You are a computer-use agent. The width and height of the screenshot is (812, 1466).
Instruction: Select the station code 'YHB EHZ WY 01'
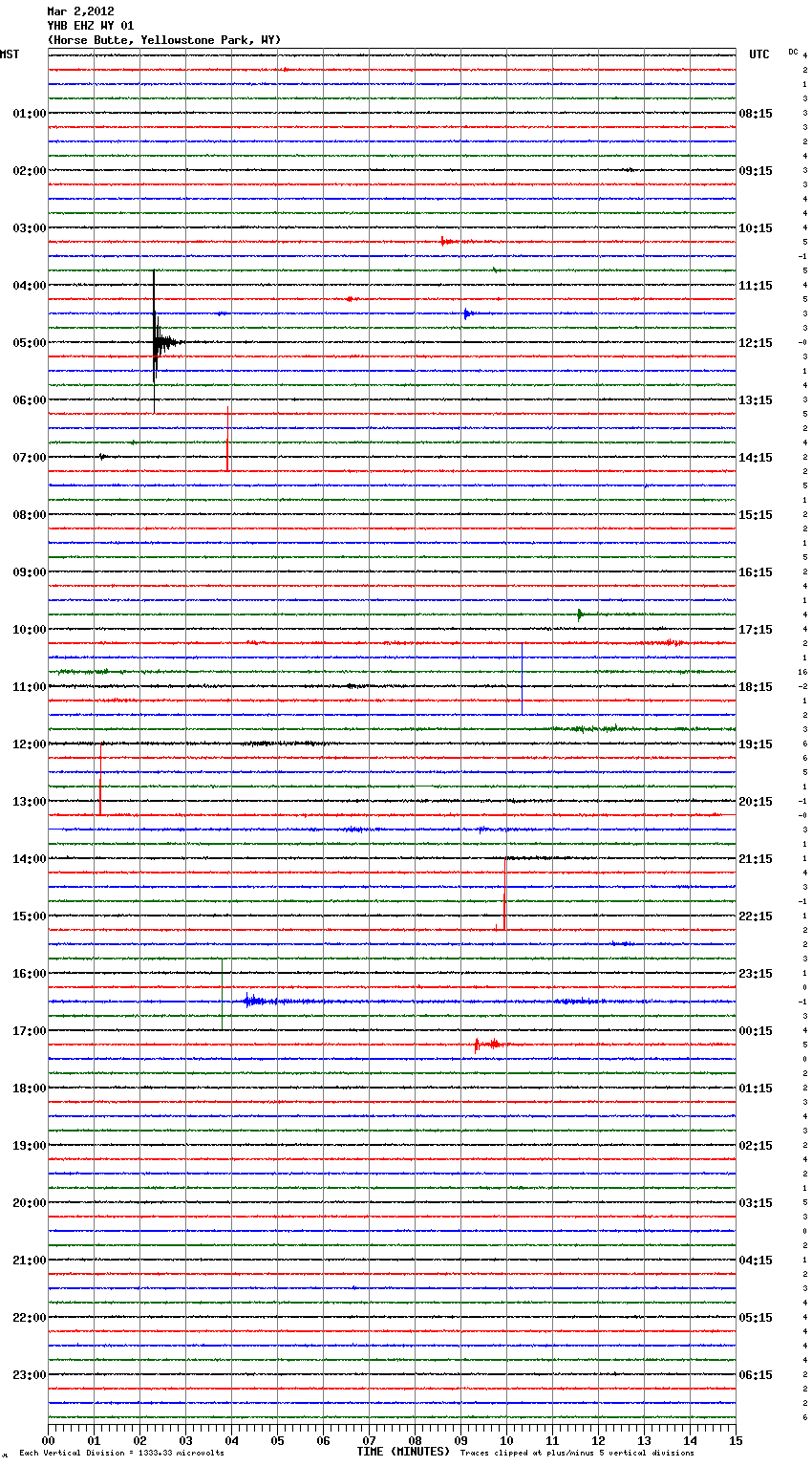pos(90,26)
